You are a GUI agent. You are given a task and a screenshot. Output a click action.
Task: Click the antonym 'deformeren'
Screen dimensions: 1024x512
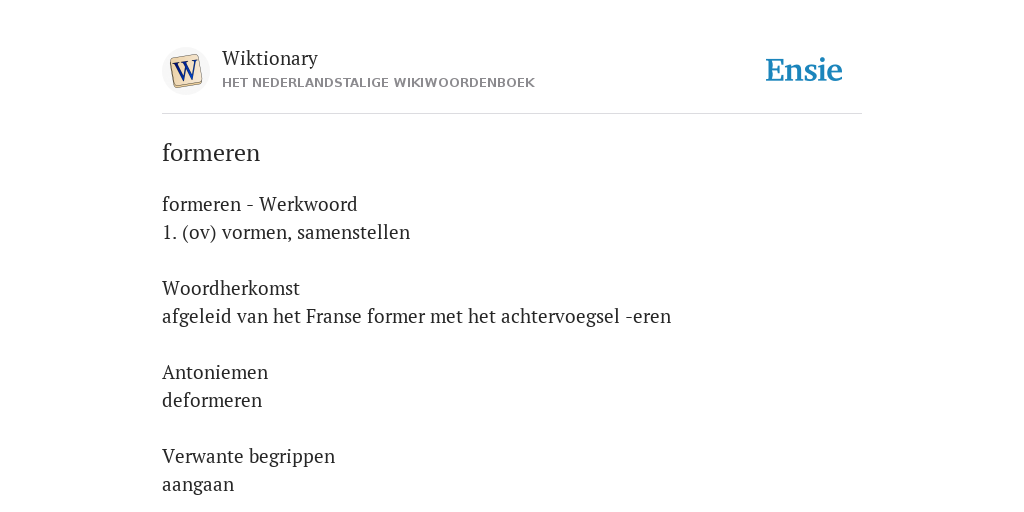(x=212, y=400)
